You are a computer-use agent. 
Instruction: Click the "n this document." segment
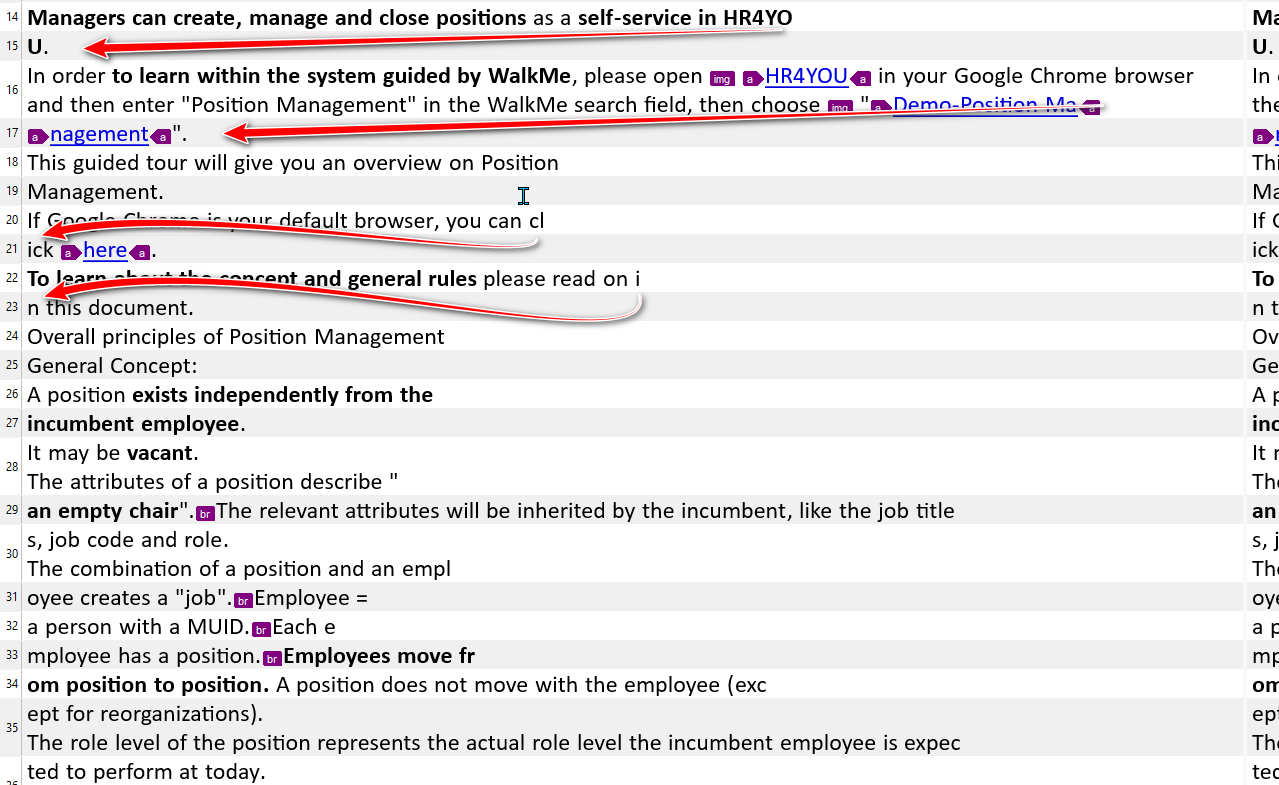[x=110, y=308]
